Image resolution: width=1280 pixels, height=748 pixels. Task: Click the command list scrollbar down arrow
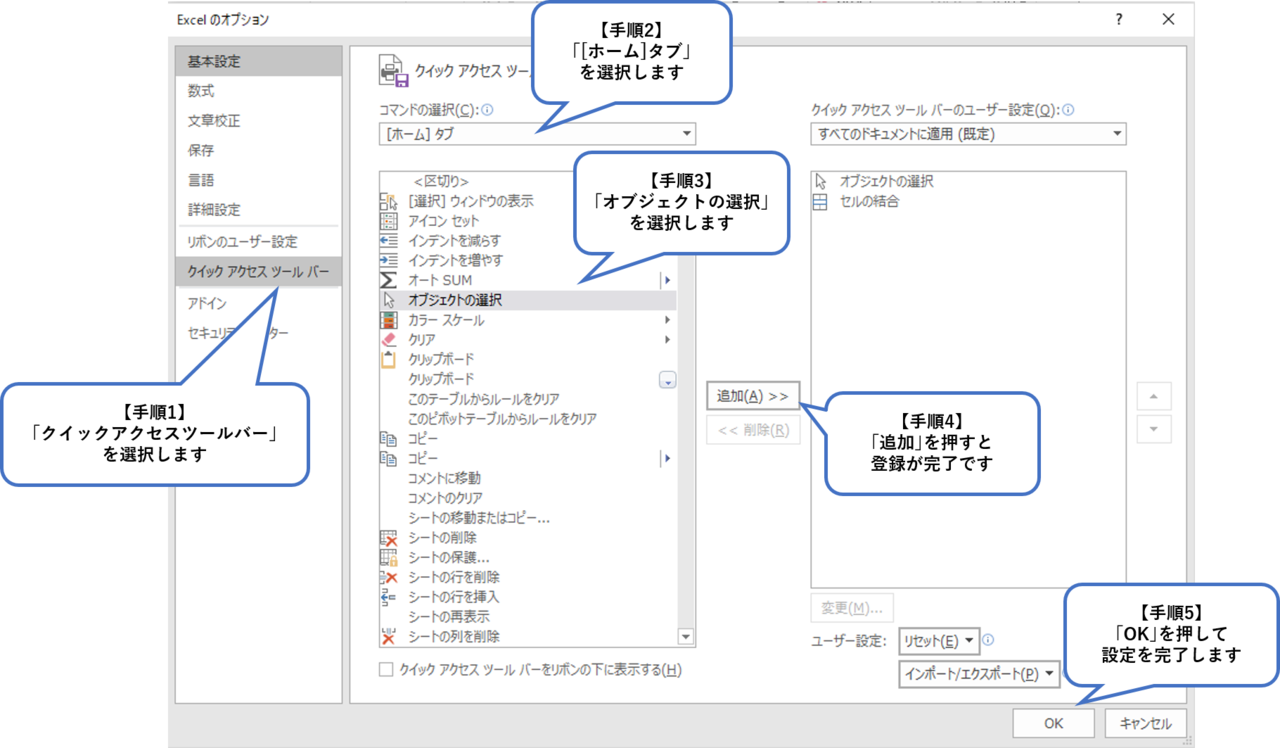point(686,636)
